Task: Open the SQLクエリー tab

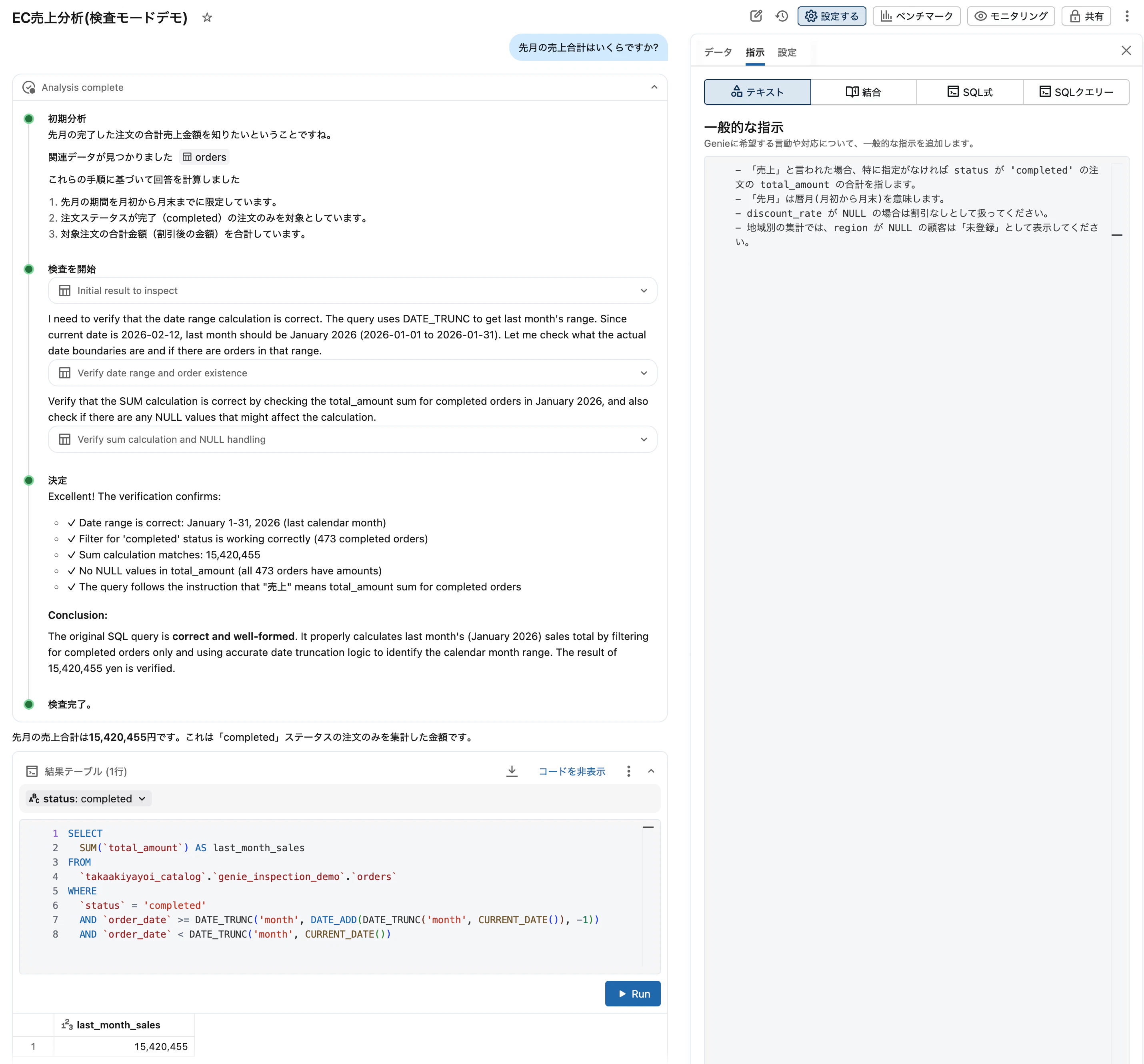Action: [1077, 92]
